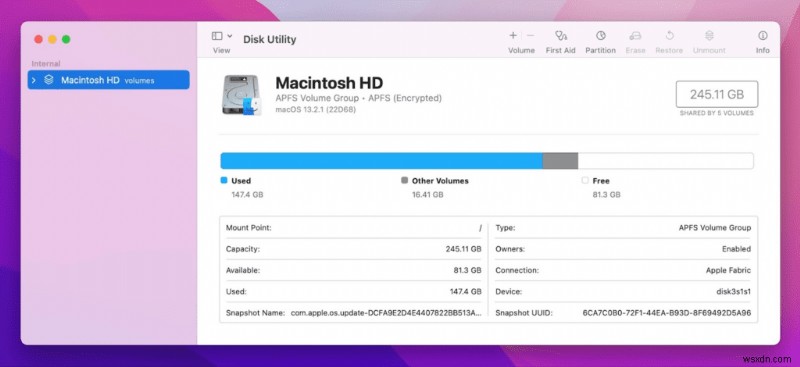
Task: Click the Internal sidebar section header
Action: [46, 63]
